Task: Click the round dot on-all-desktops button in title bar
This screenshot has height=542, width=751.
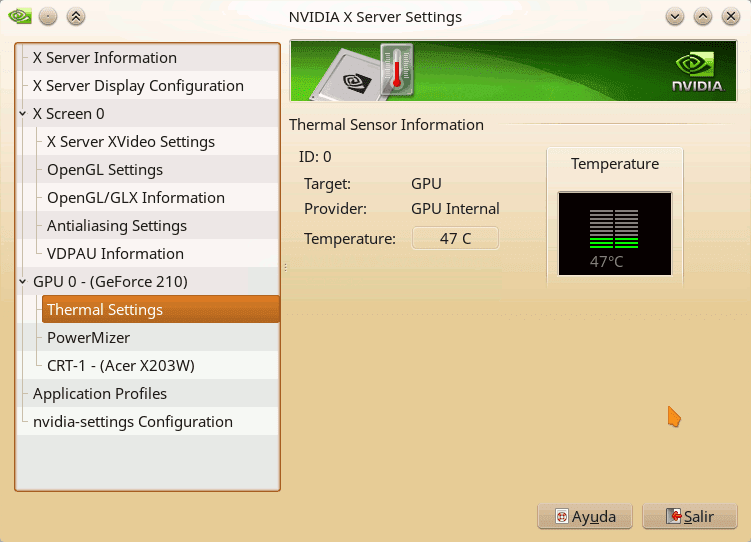Action: [48, 17]
